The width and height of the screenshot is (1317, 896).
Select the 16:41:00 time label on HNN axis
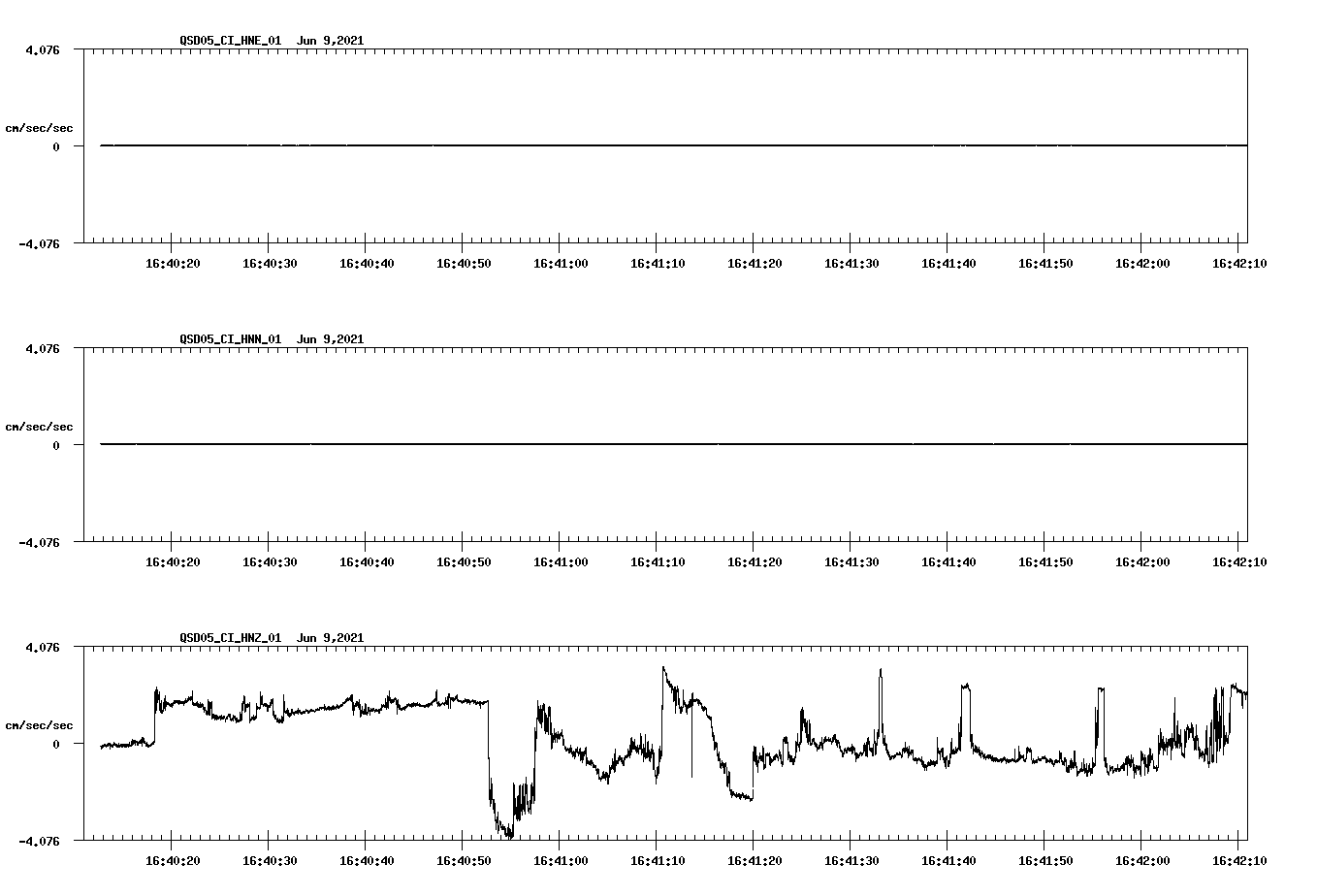(x=561, y=562)
